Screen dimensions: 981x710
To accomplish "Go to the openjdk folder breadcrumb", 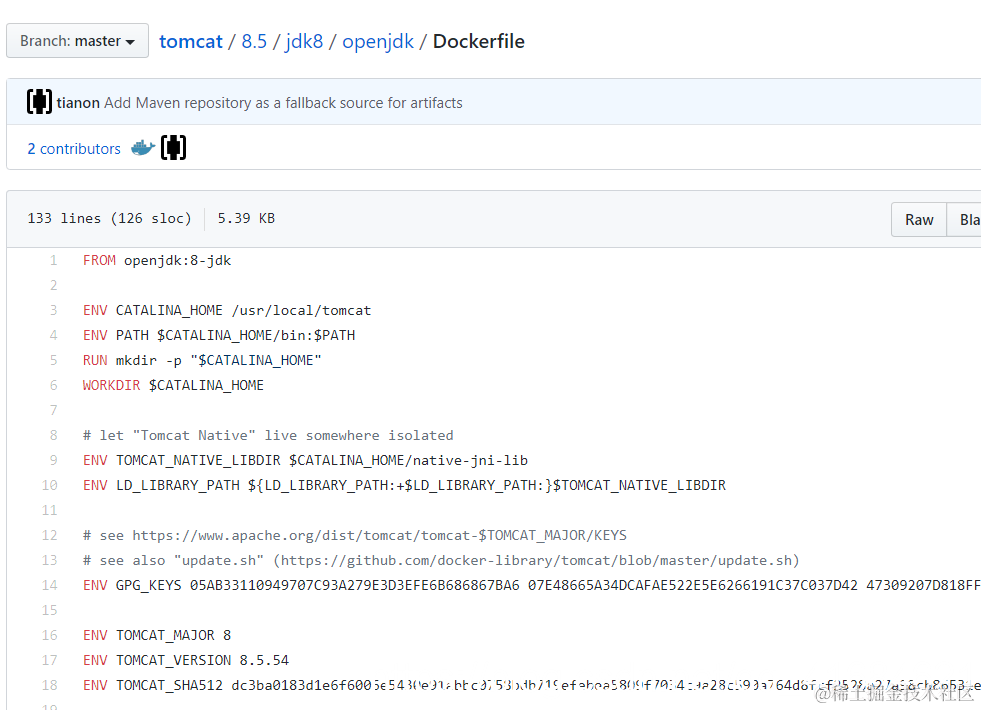I will 378,41.
